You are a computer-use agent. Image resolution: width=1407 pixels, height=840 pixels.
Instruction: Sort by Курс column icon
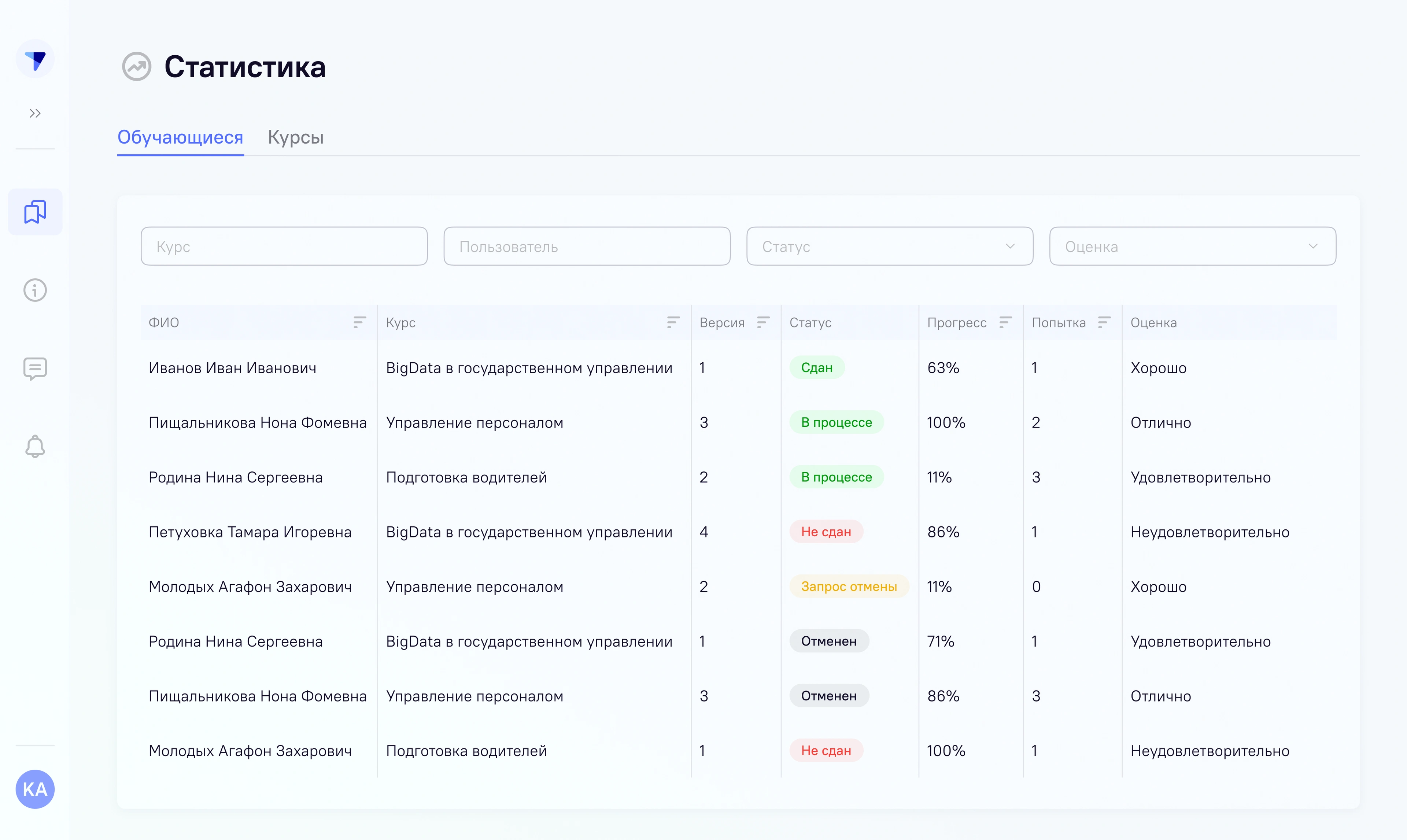point(673,323)
